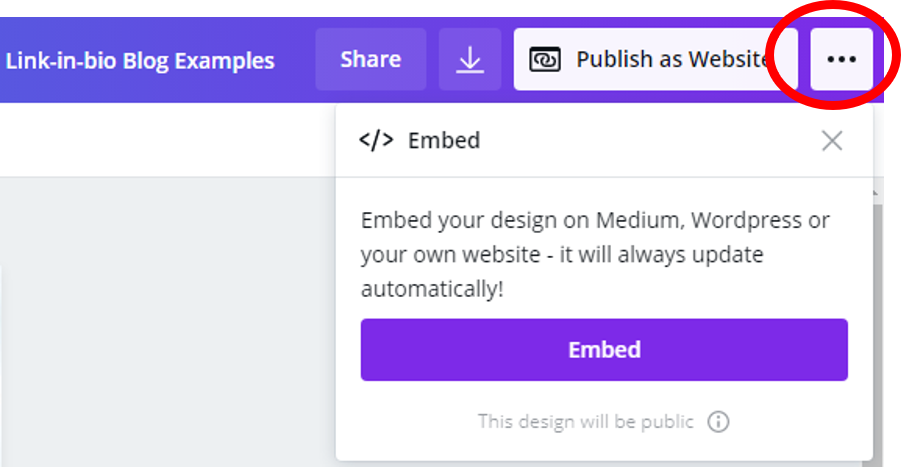
Task: Click Publish as Website button
Action: [656, 59]
